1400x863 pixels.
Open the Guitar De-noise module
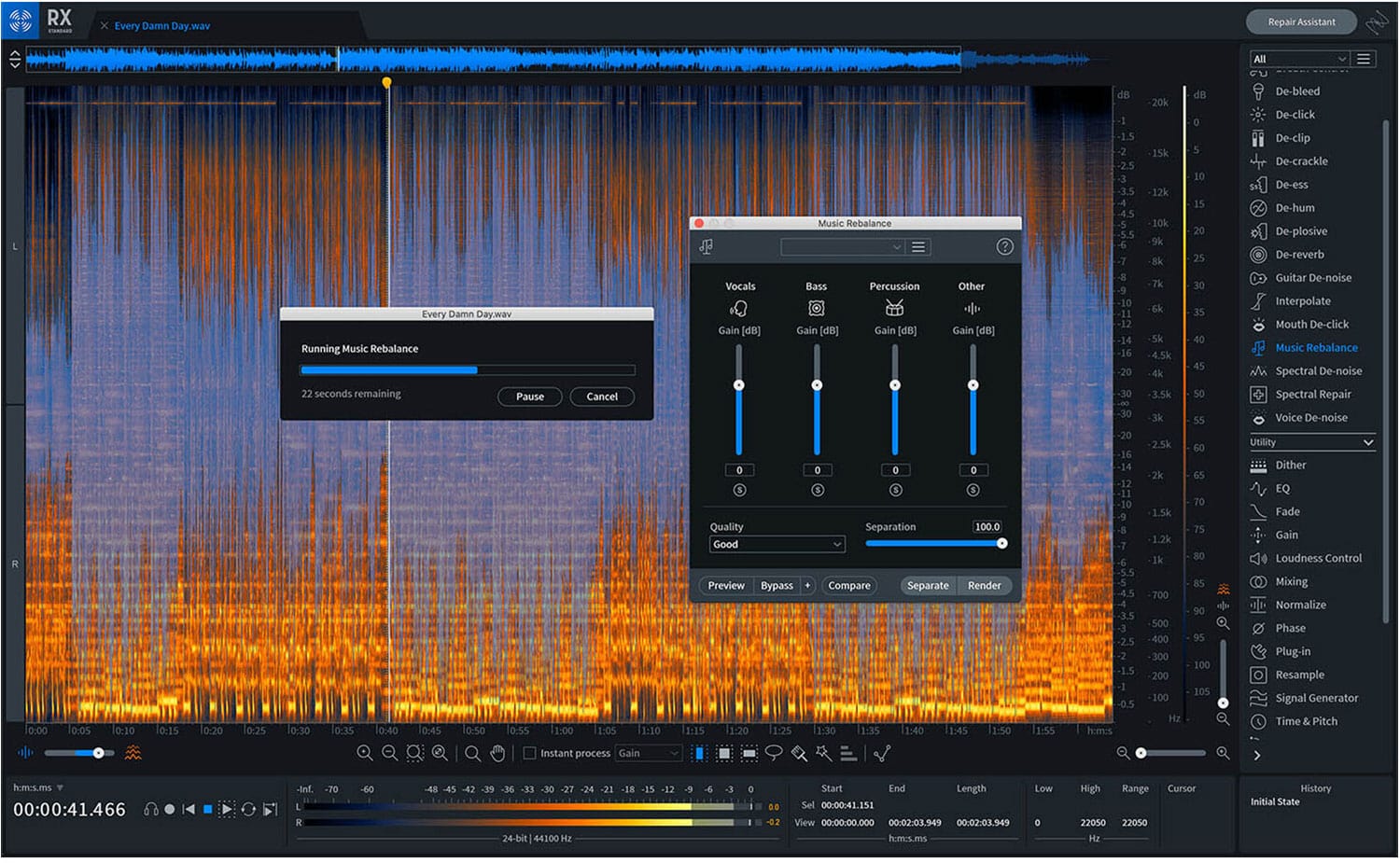point(1313,278)
